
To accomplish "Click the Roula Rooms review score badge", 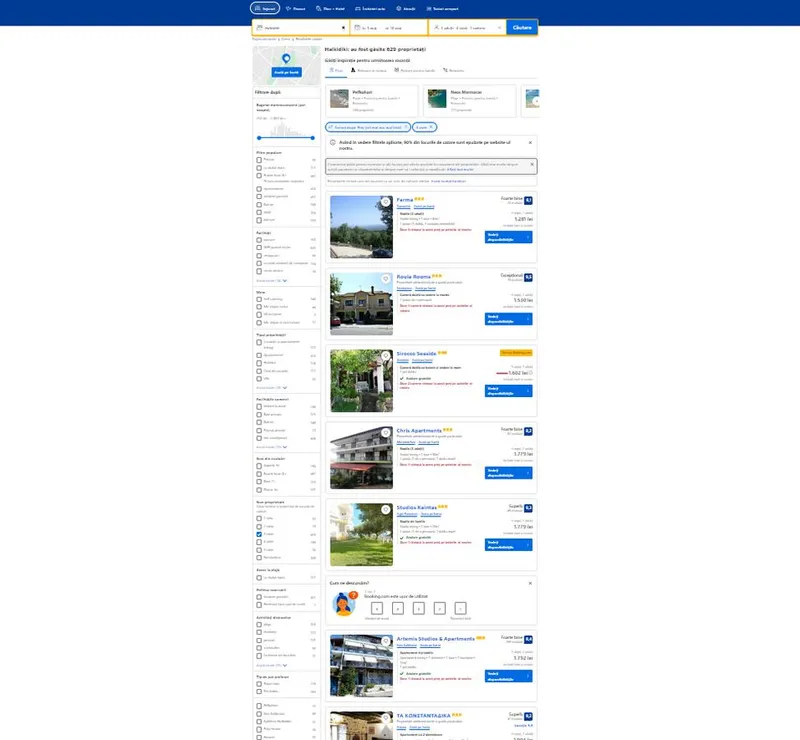I will click(529, 278).
